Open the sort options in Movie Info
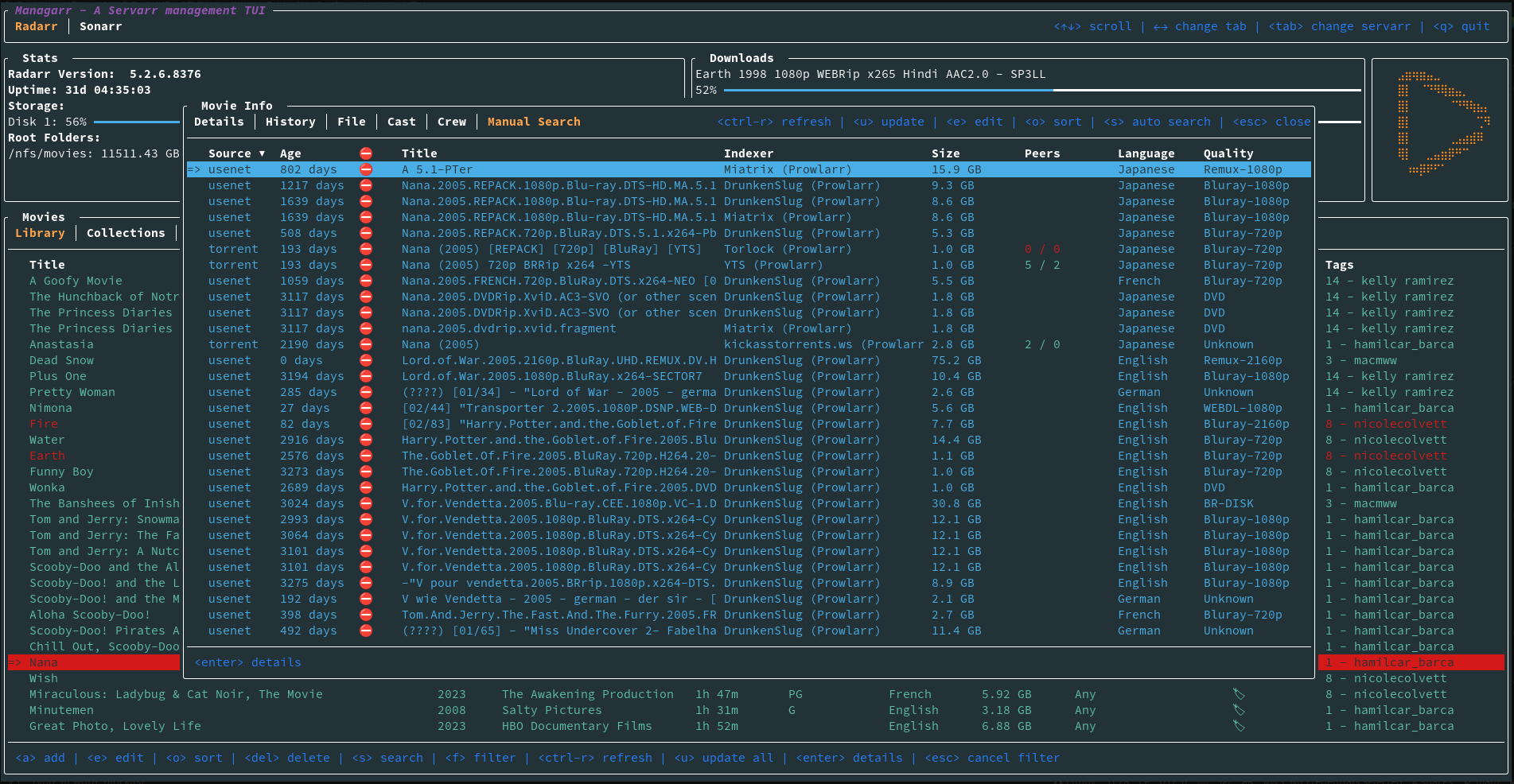1514x784 pixels. pos(1053,122)
